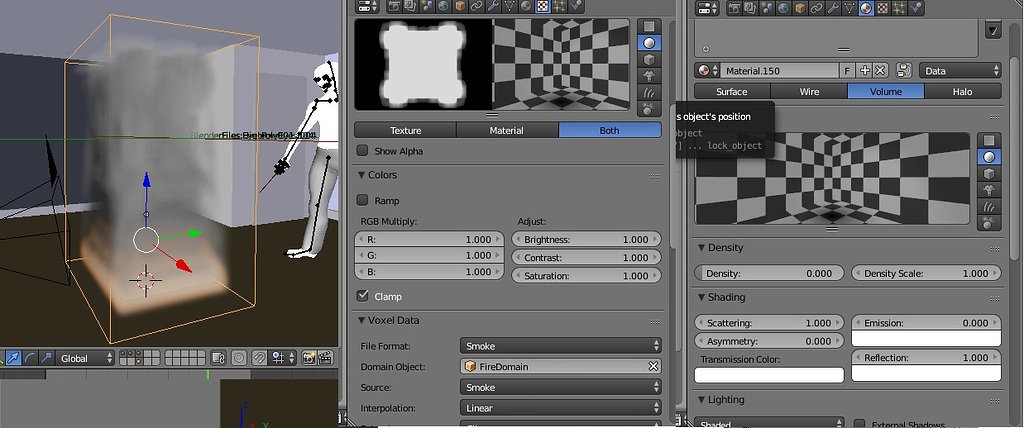Click the Emission color swatch
This screenshot has height=428, width=1024.
click(926, 338)
